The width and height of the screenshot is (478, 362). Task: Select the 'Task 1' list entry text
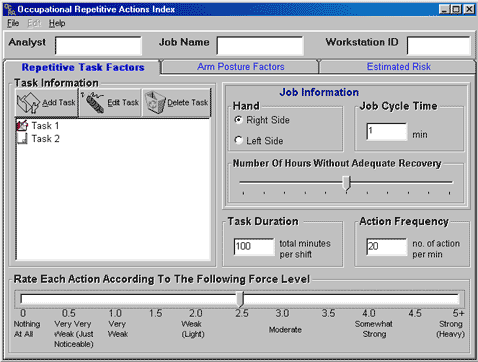coord(46,126)
